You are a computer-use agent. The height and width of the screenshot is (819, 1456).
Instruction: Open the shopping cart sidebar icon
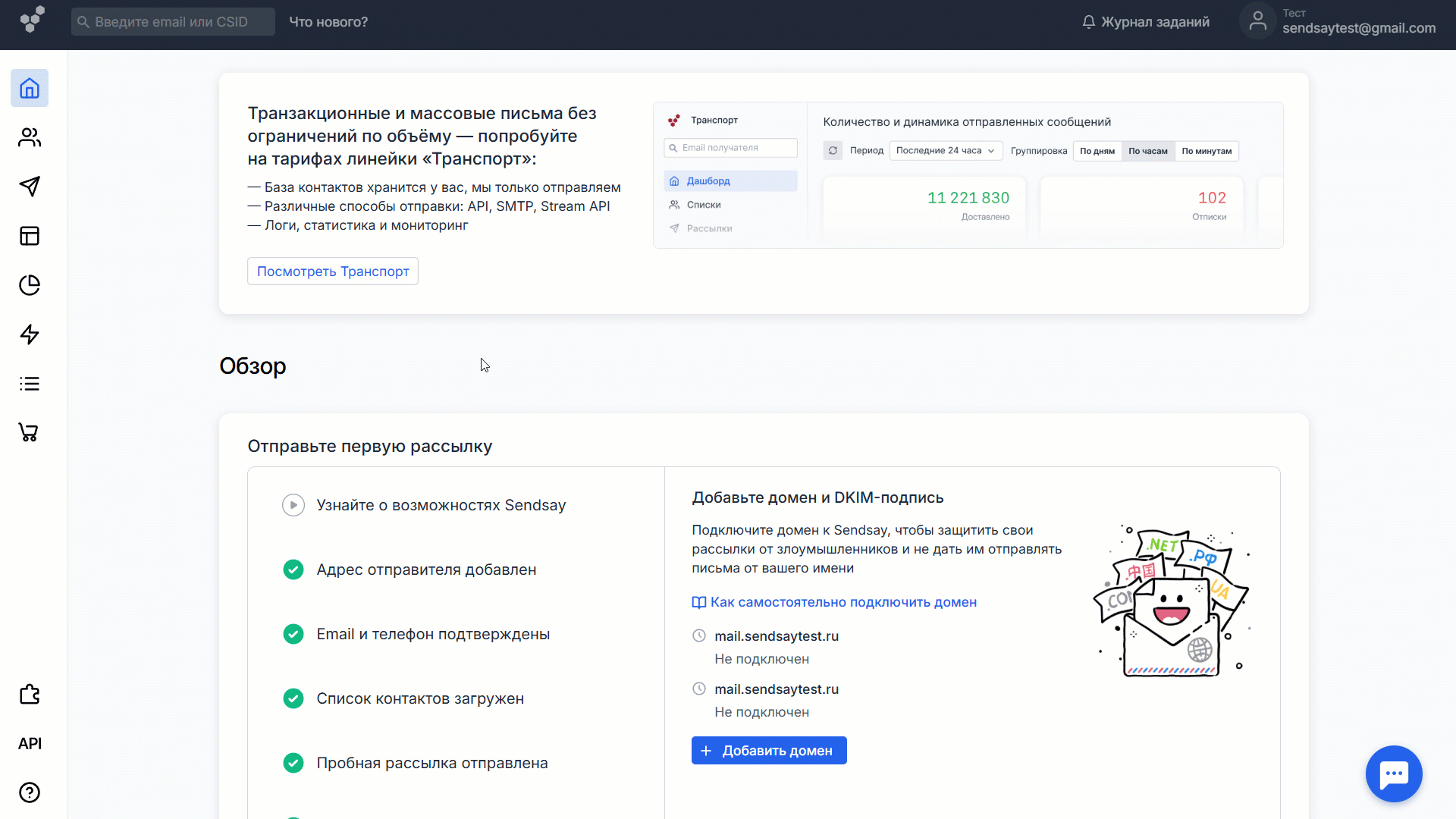[x=30, y=432]
